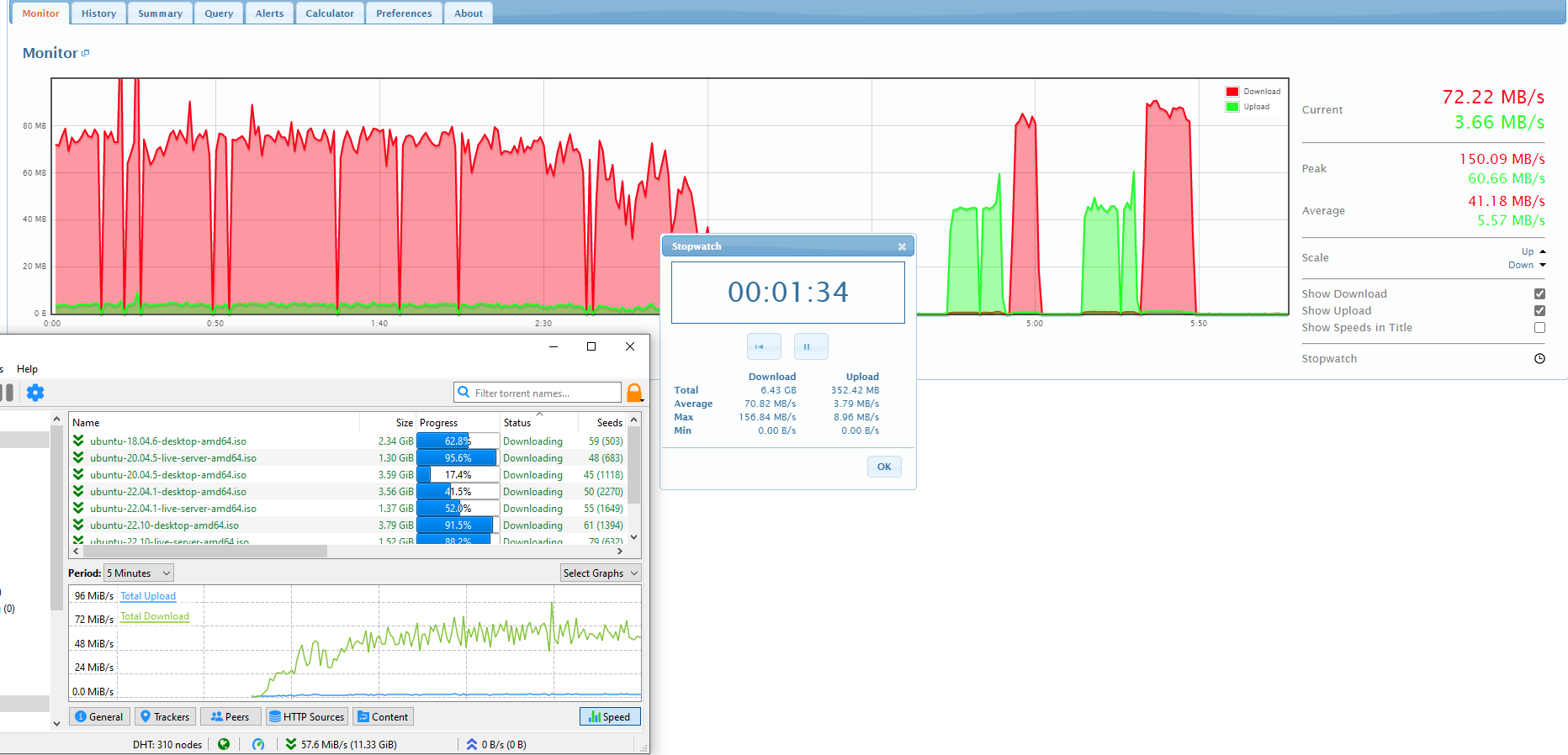Click the speed limit gauge icon
Image resolution: width=1568 pixels, height=755 pixels.
pyautogui.click(x=258, y=744)
